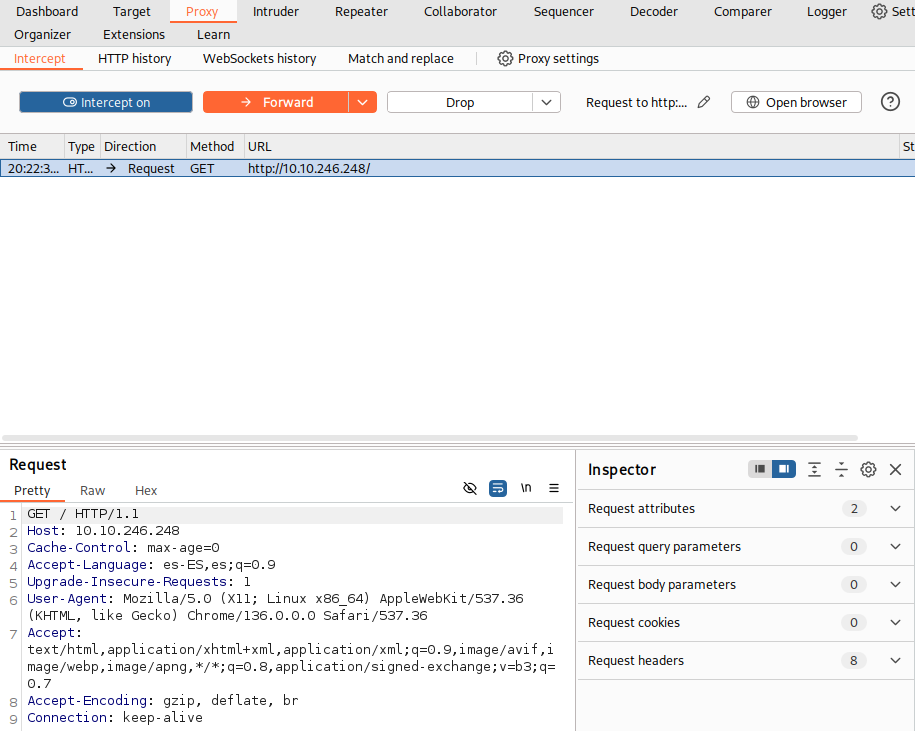Open the Drop button dropdown arrow
The width and height of the screenshot is (915, 731).
pyautogui.click(x=546, y=102)
